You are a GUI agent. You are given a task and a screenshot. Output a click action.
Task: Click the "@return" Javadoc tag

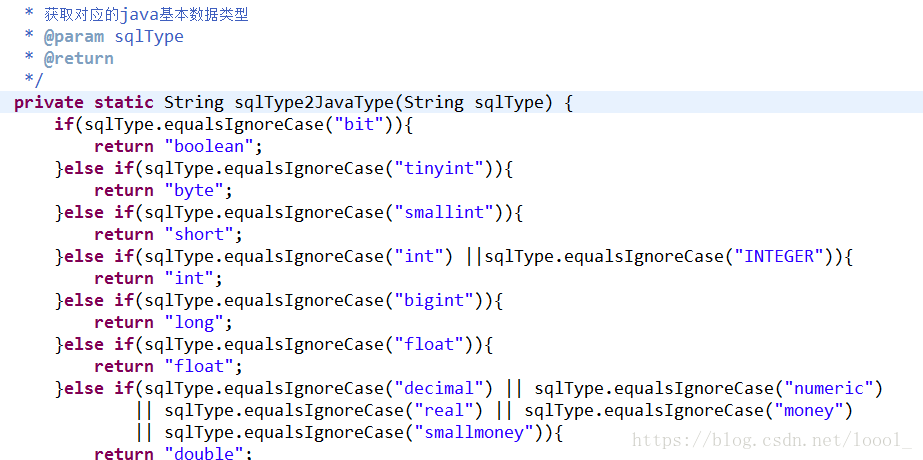(x=79, y=58)
